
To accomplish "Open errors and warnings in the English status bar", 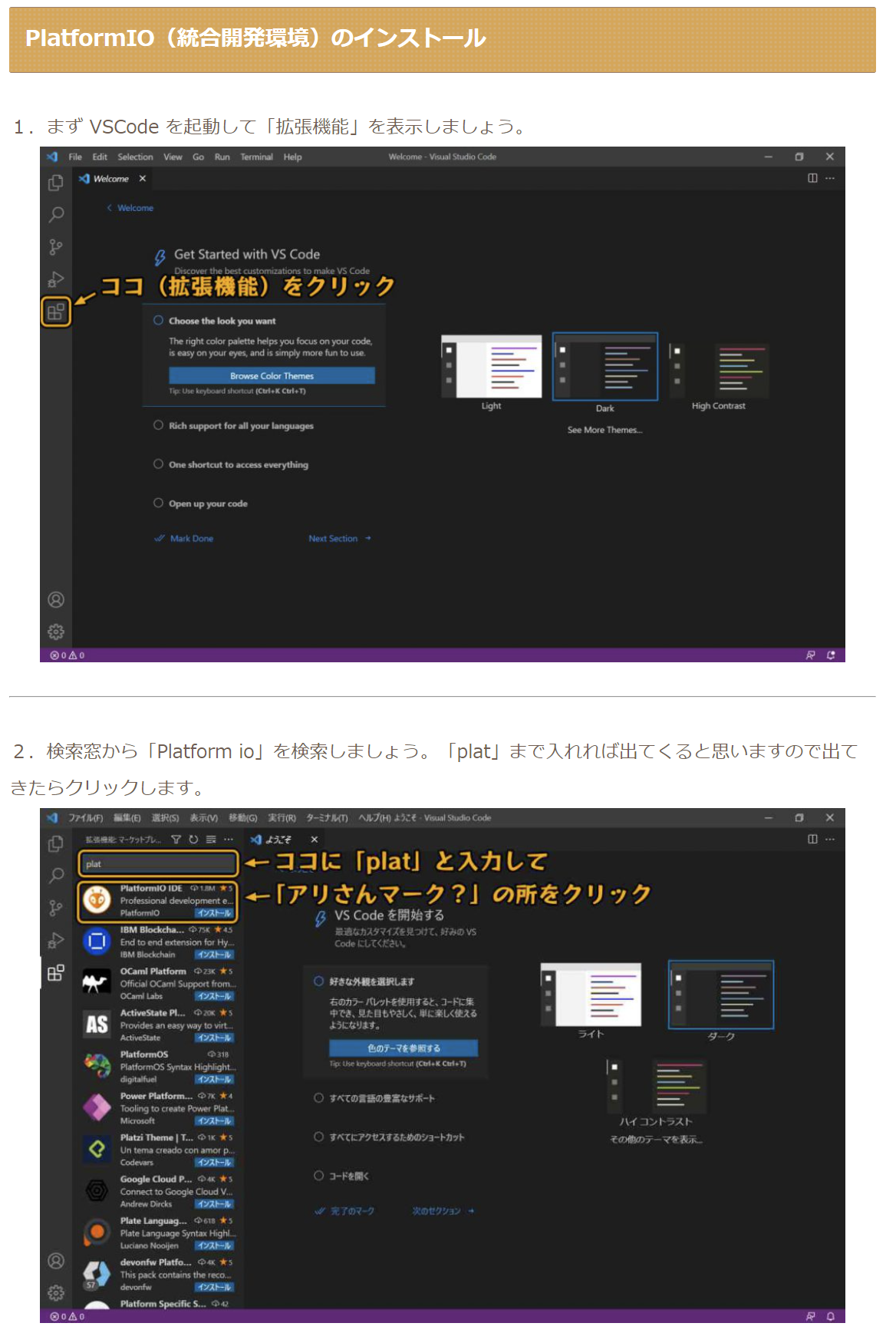I will coord(68,655).
